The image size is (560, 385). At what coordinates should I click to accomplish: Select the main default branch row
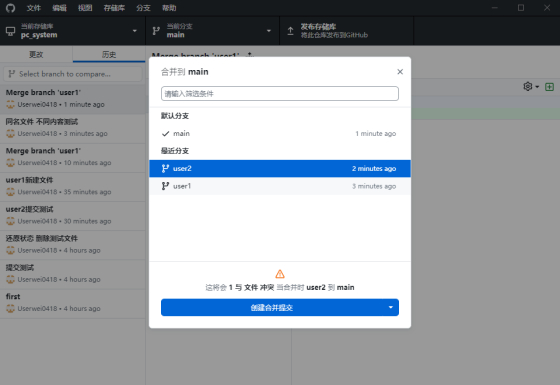280,134
